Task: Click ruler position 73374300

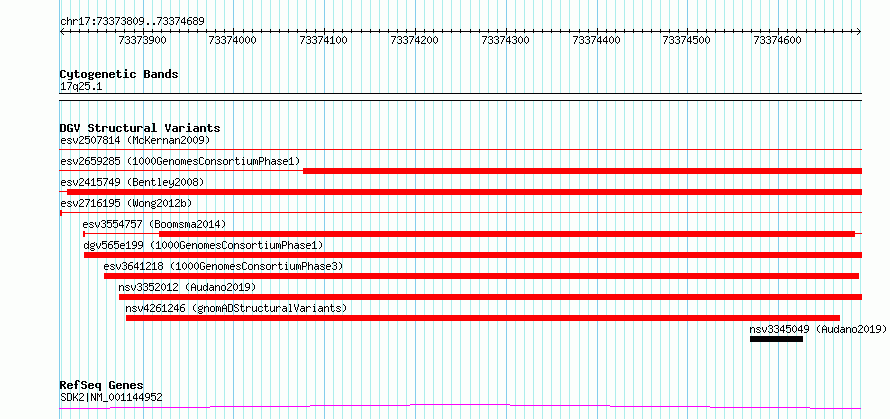Action: (x=506, y=40)
